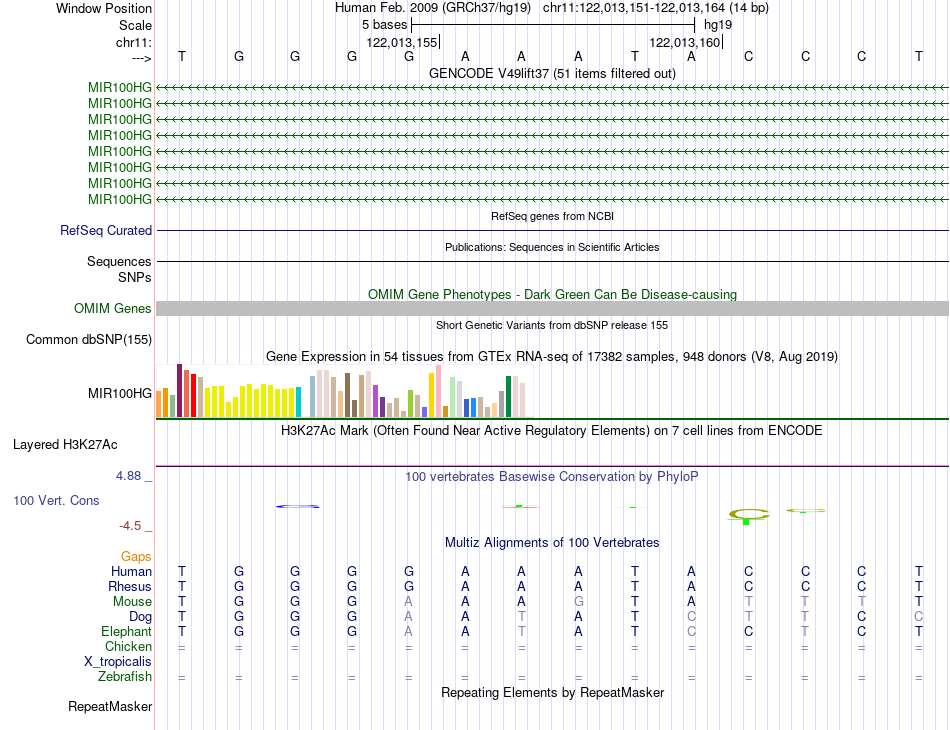This screenshot has width=950, height=730.
Task: Click 'Publications: Sequences in Scientific Articles' title
Action: coord(552,247)
